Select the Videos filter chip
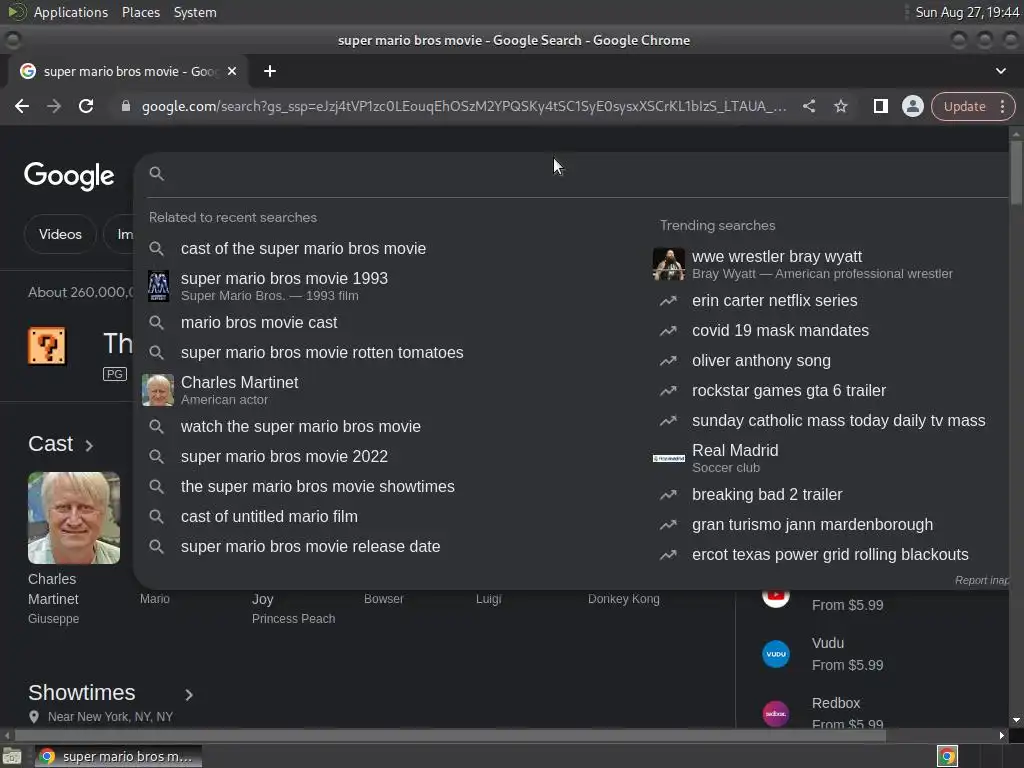 [x=60, y=234]
